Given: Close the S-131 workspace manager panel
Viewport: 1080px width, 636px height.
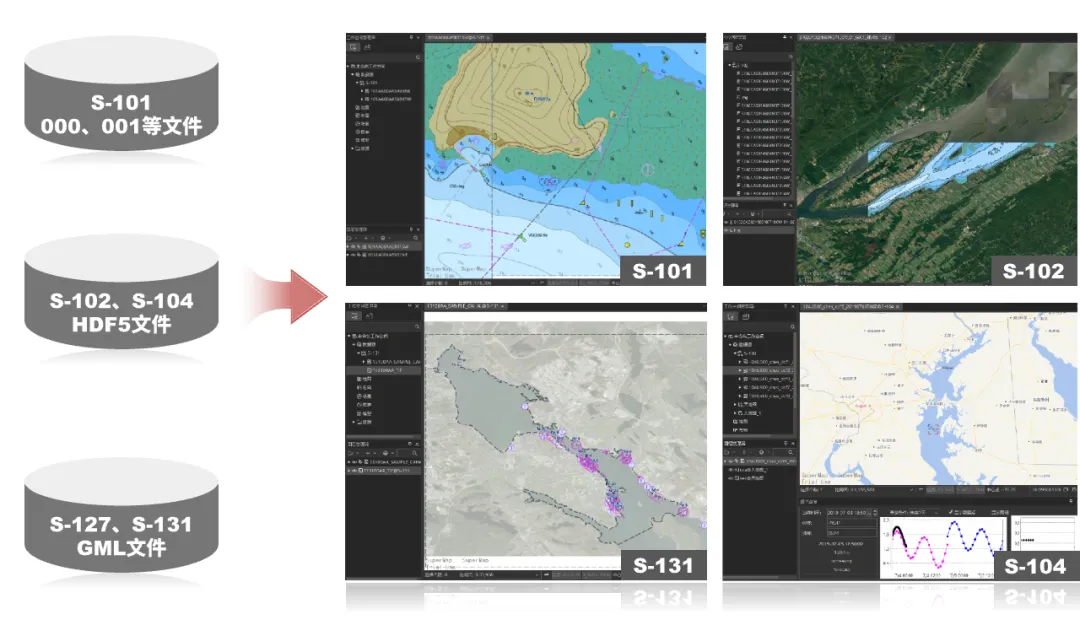Looking at the screenshot, I should pos(419,306).
